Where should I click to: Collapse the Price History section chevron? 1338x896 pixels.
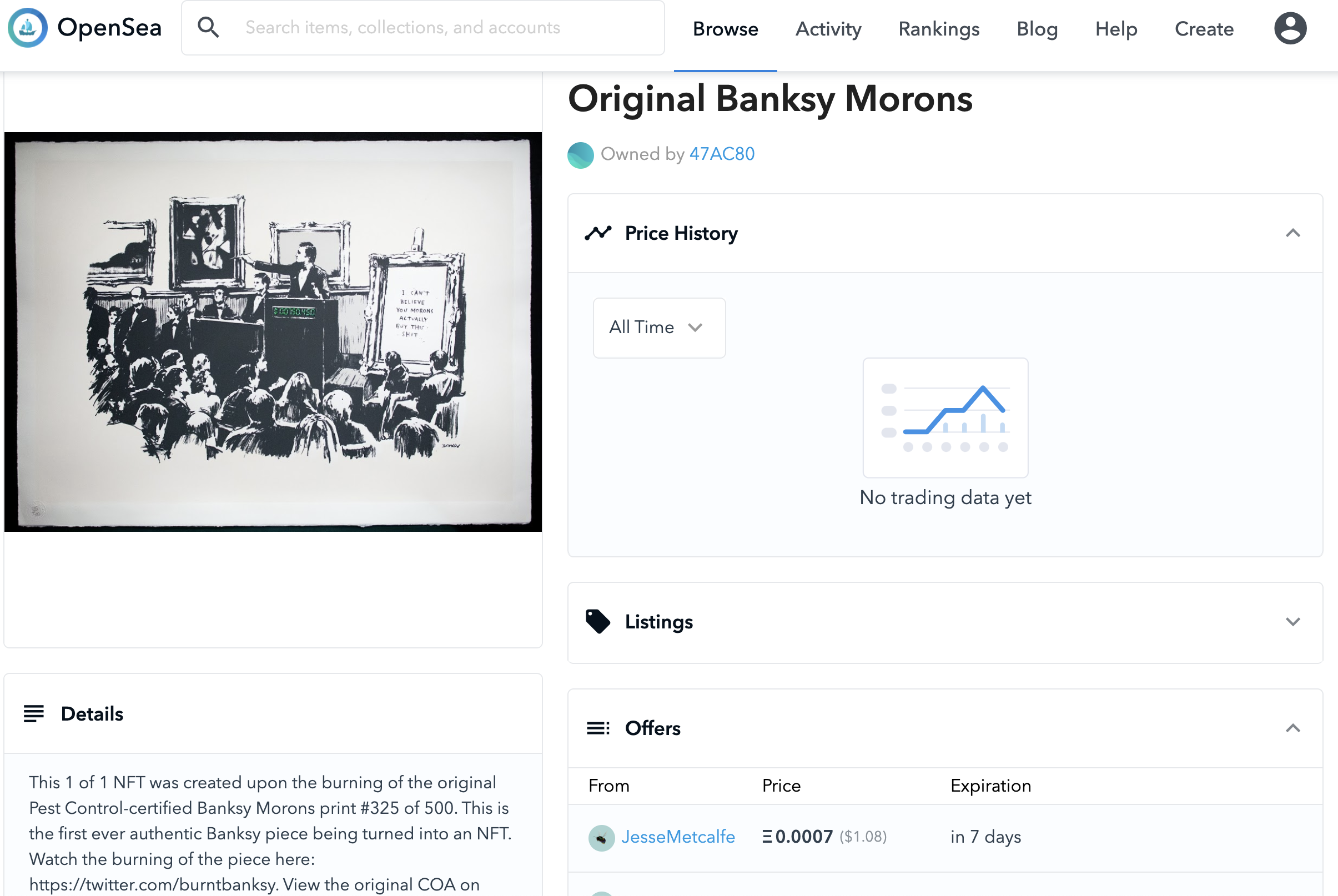(x=1293, y=233)
